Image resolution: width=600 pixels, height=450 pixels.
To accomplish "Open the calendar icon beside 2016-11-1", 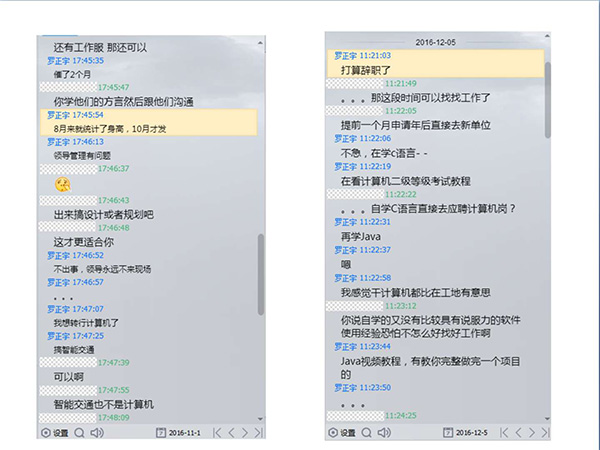I will (161, 433).
